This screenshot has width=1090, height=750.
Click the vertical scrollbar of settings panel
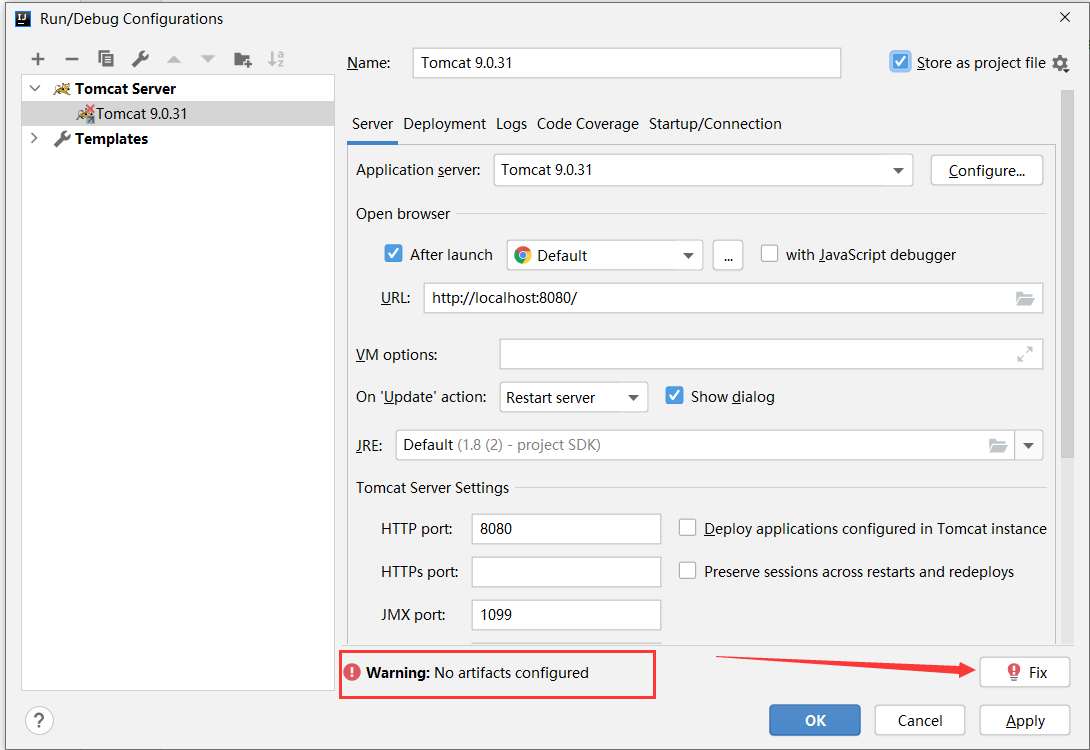pos(1067,274)
